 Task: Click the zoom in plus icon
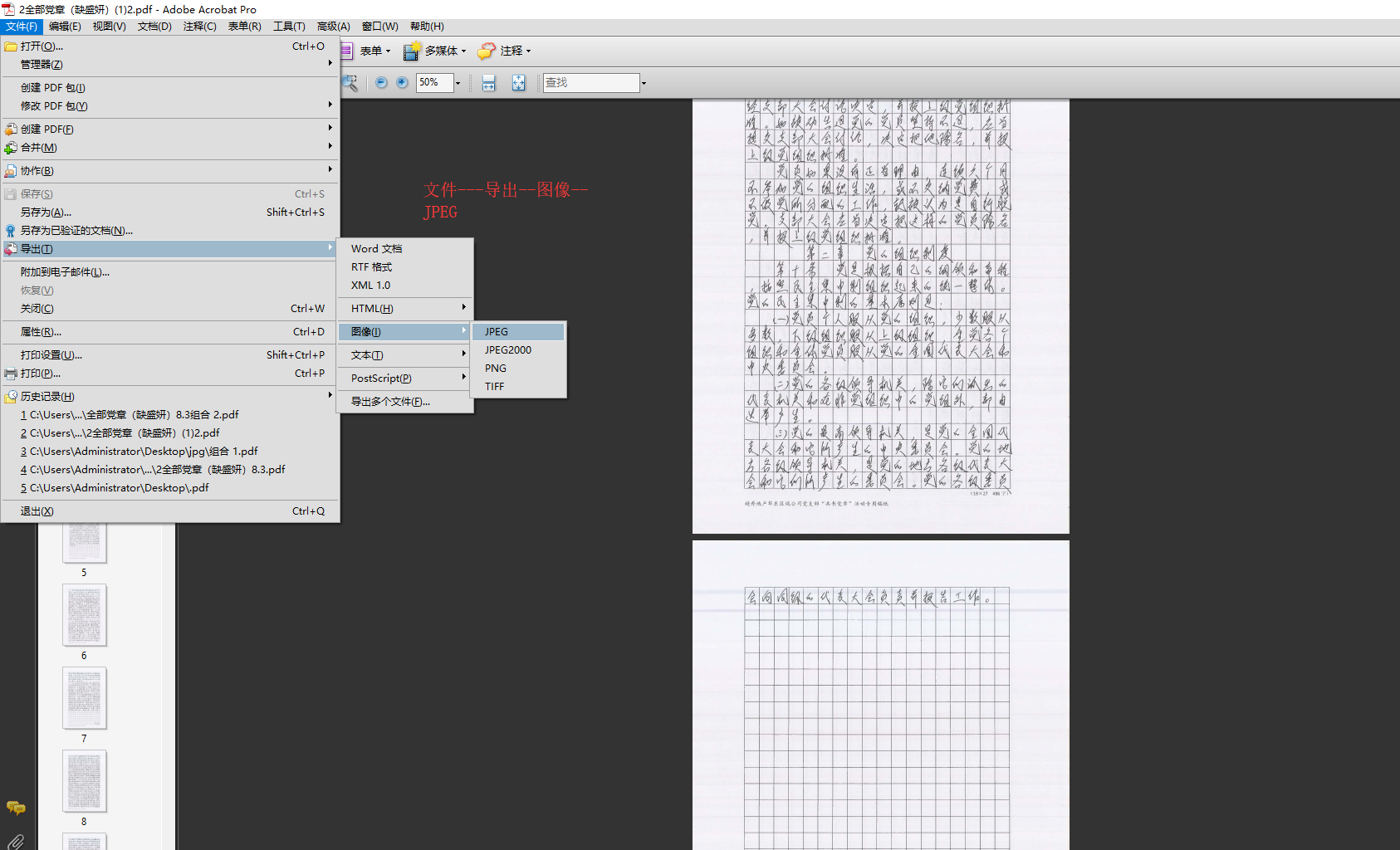402,82
